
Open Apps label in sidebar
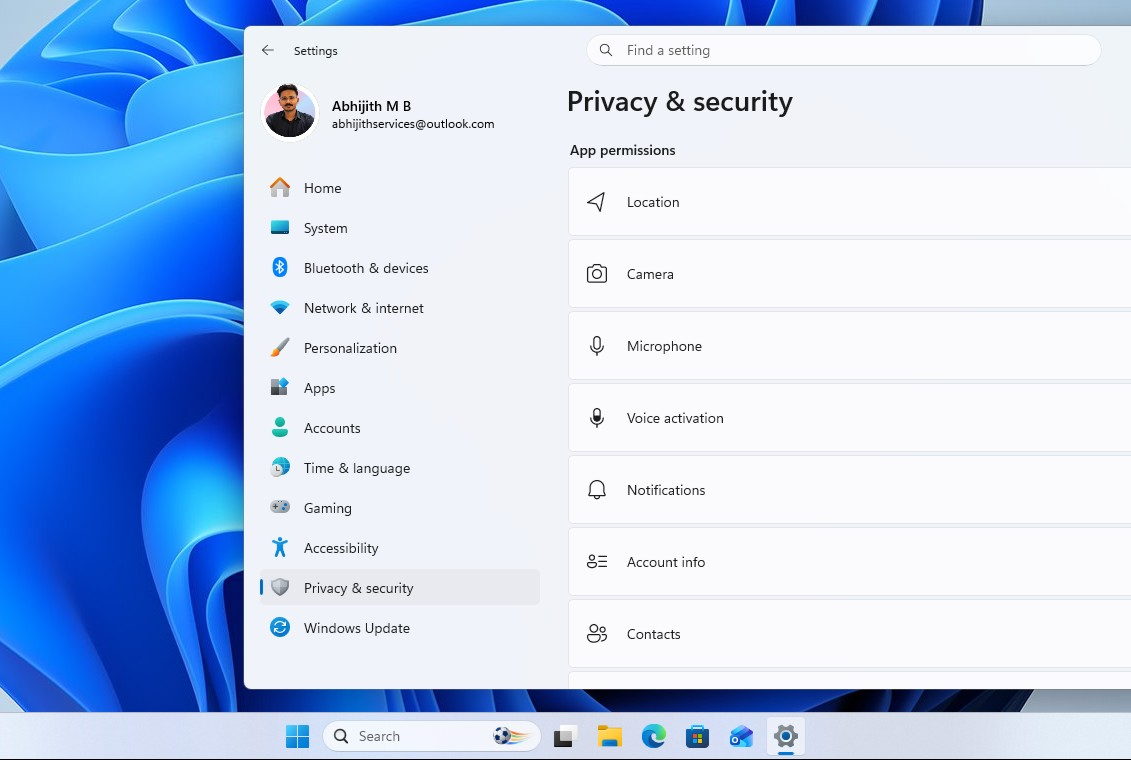[x=320, y=388]
